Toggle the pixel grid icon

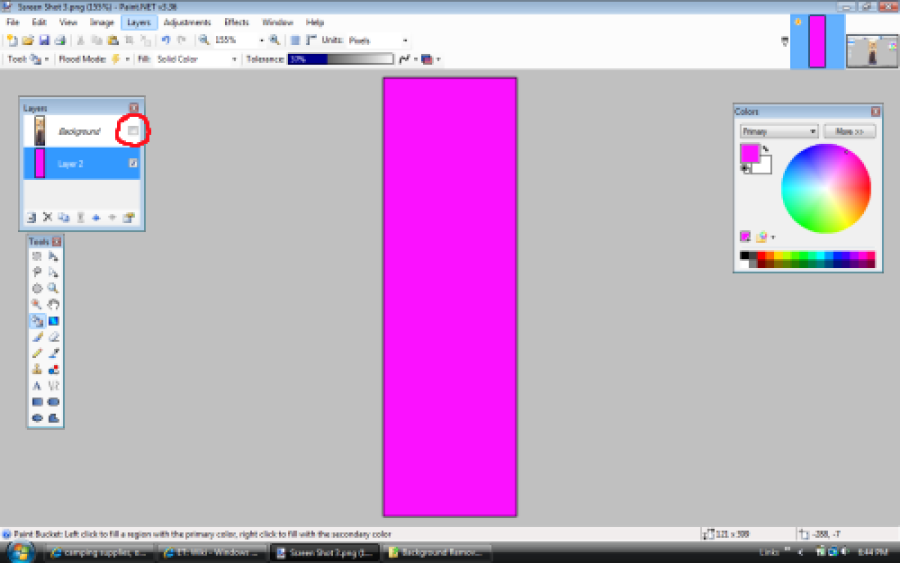point(295,40)
